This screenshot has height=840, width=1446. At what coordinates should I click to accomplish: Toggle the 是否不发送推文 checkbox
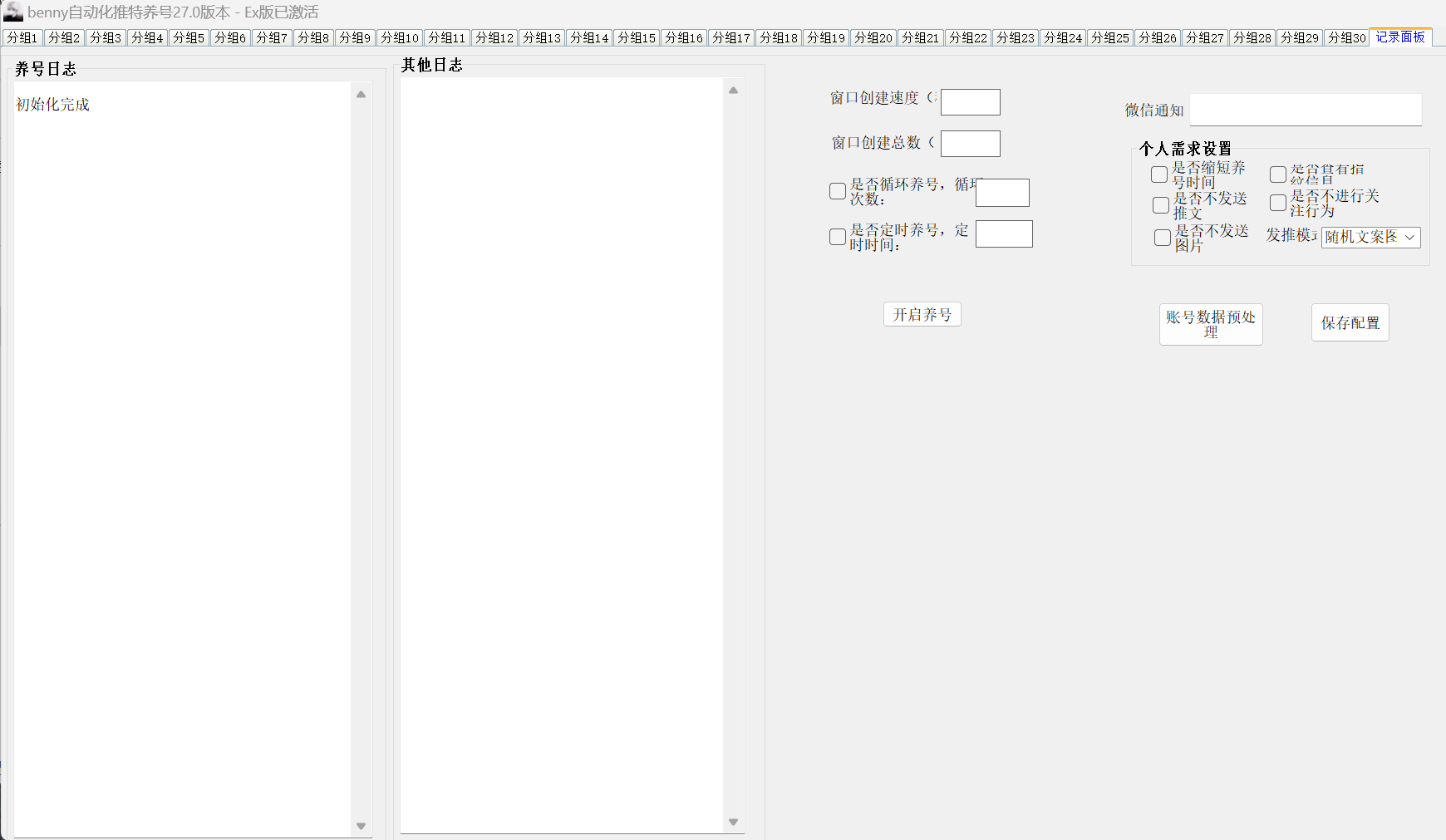[x=1161, y=205]
